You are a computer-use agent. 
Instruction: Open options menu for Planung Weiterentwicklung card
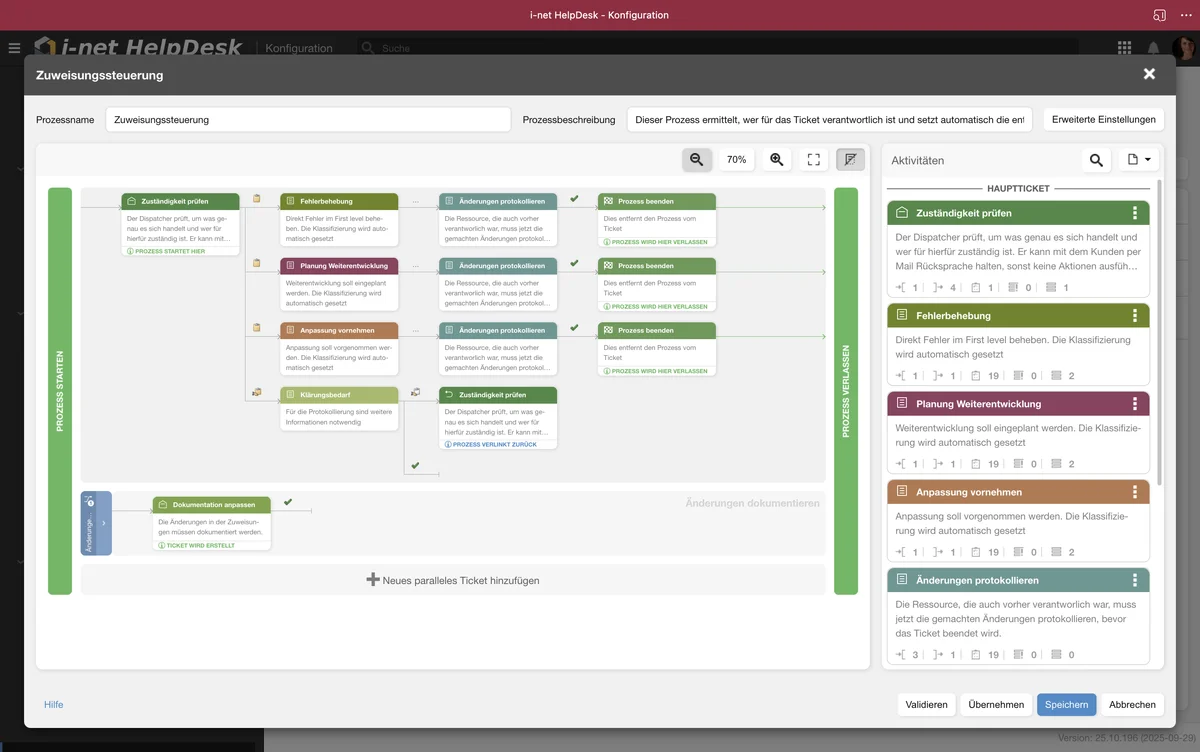[x=1135, y=404]
